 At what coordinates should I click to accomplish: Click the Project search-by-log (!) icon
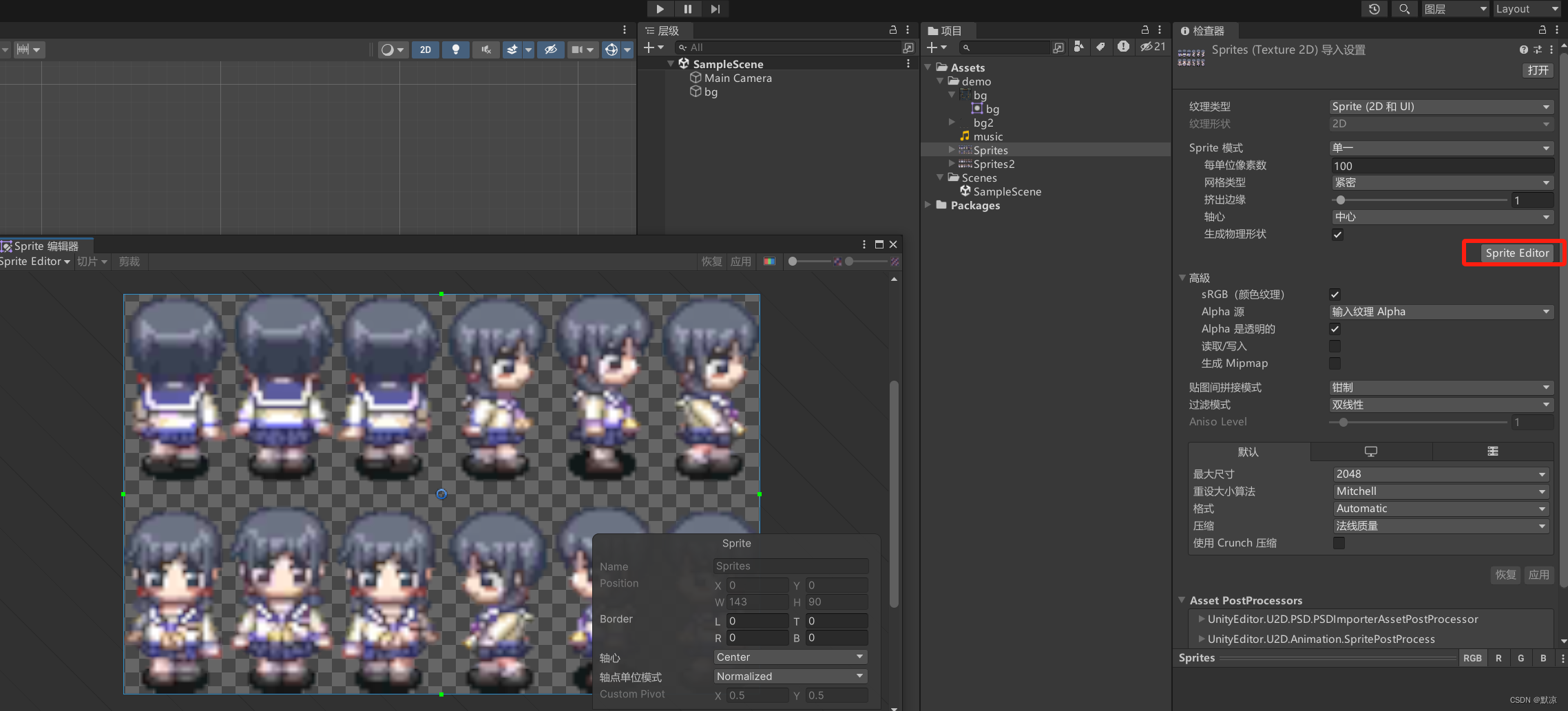1123,47
